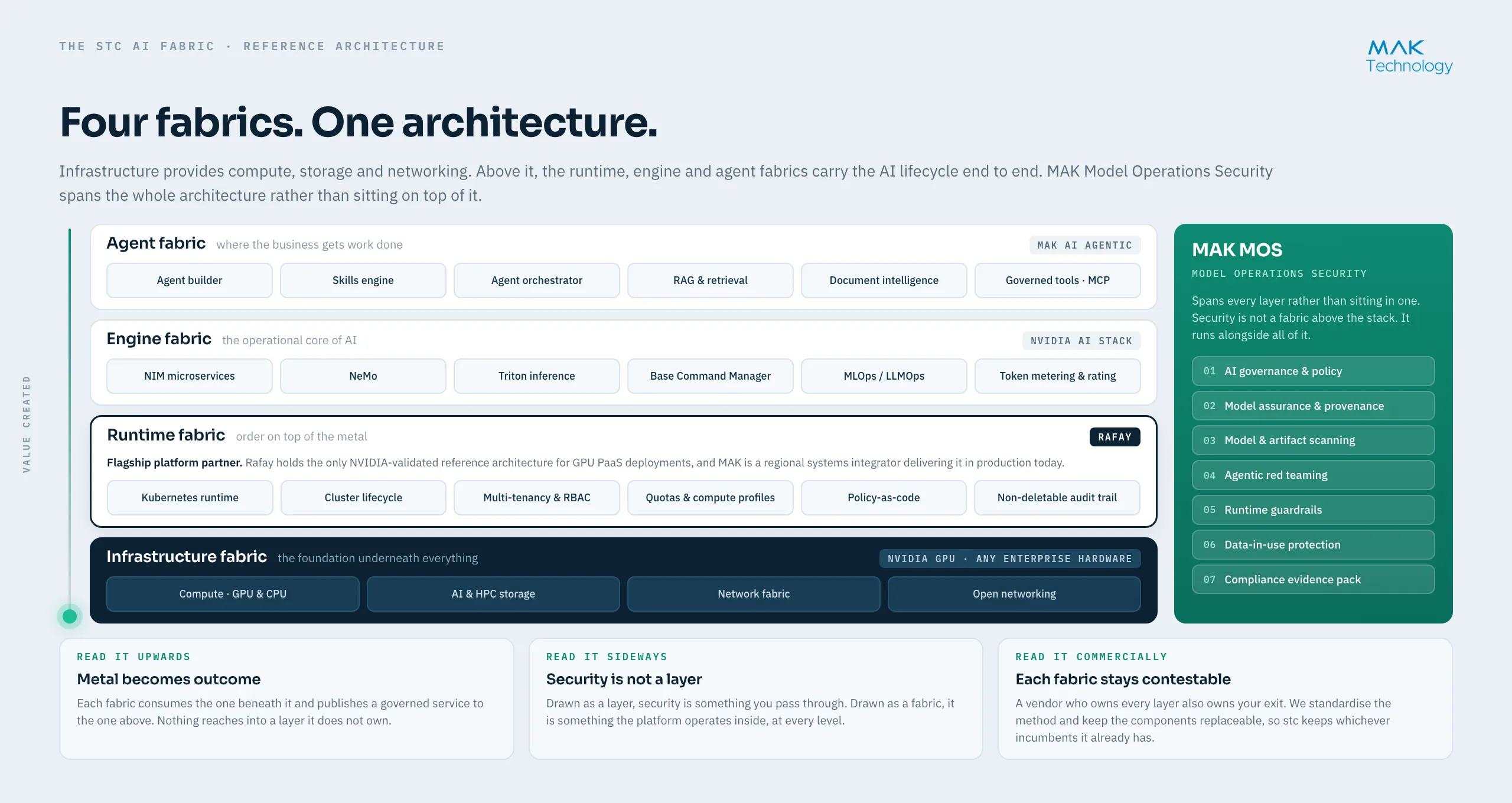Image resolution: width=1512 pixels, height=803 pixels.
Task: Select the Kubernetes runtime chip
Action: click(190, 498)
